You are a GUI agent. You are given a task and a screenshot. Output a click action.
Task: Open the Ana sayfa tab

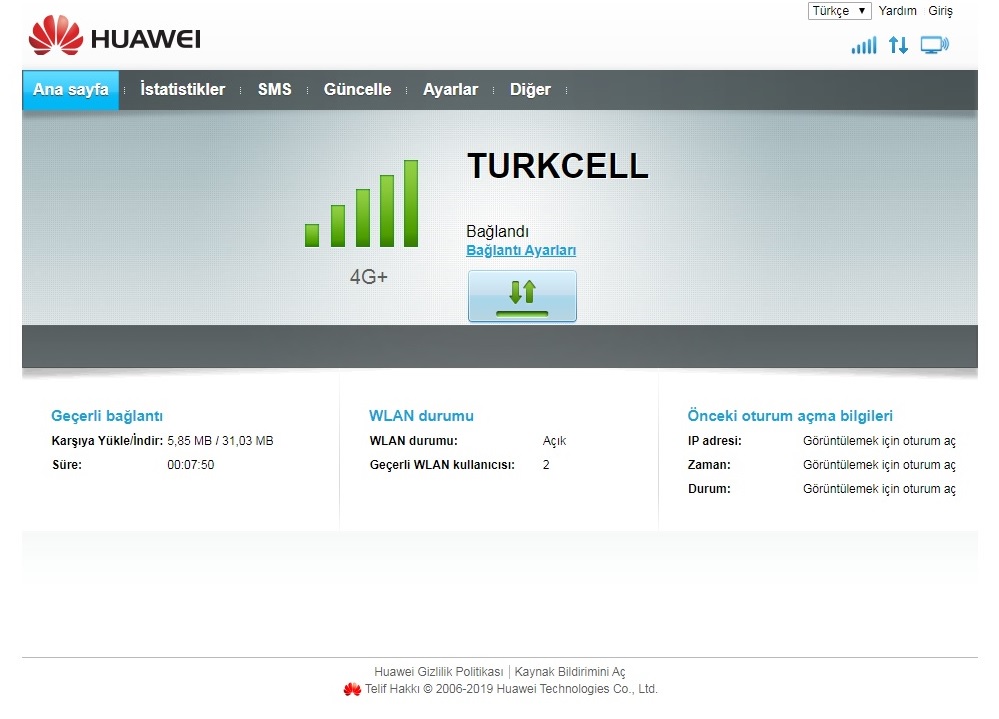pos(71,89)
